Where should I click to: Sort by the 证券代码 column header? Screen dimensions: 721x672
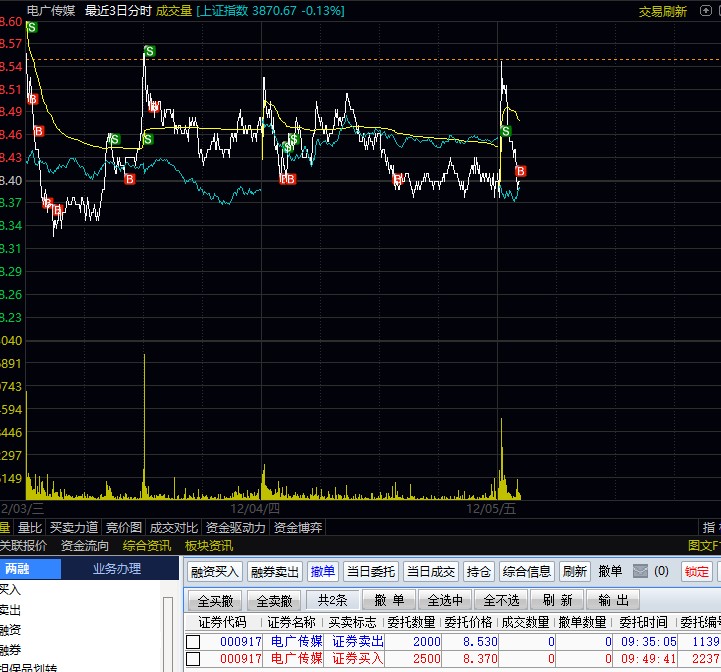click(223, 622)
